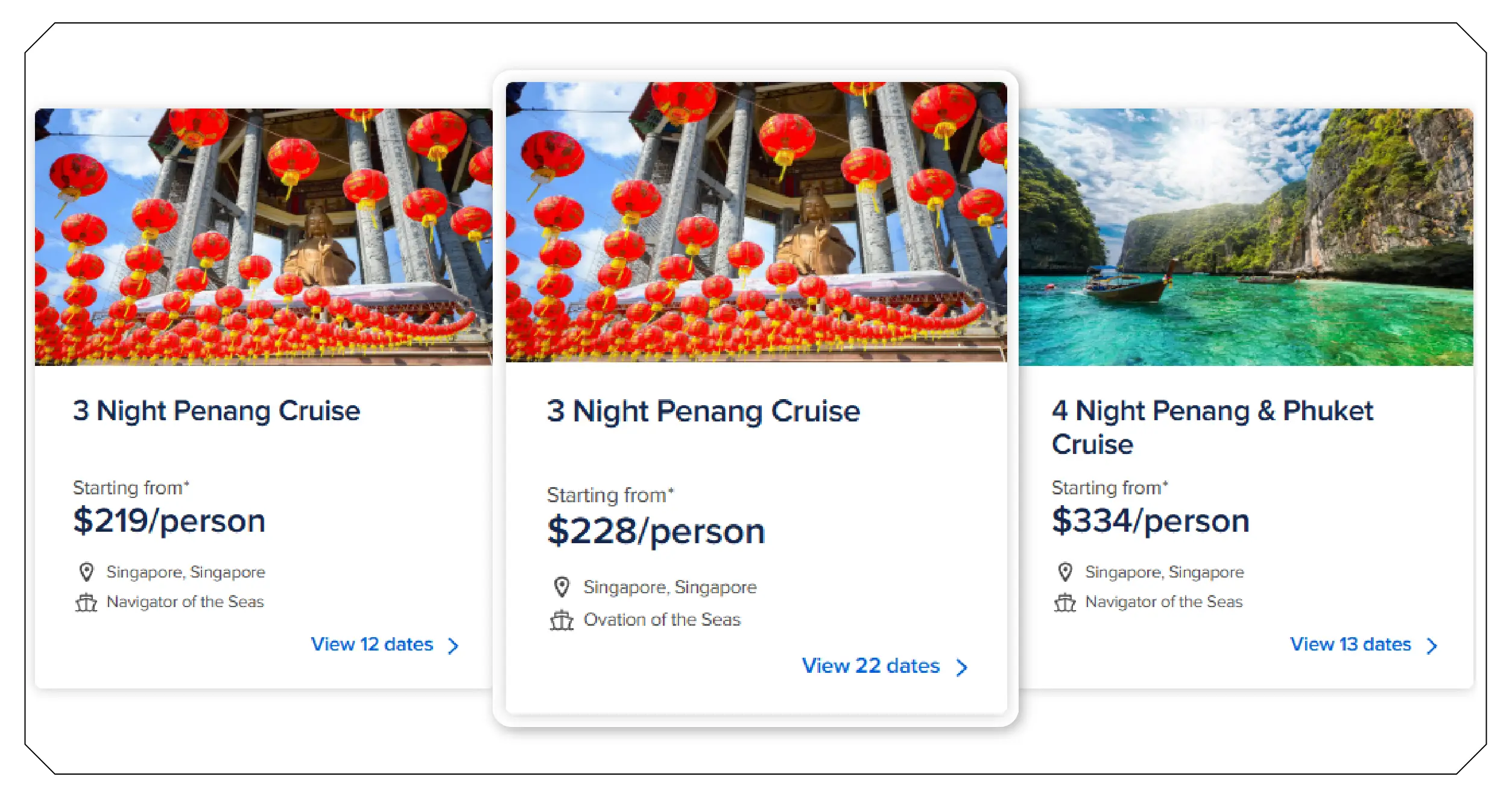The width and height of the screenshot is (1512, 797).
Task: Click the location pin on Penang & Phuket card
Action: pyautogui.click(x=1065, y=572)
